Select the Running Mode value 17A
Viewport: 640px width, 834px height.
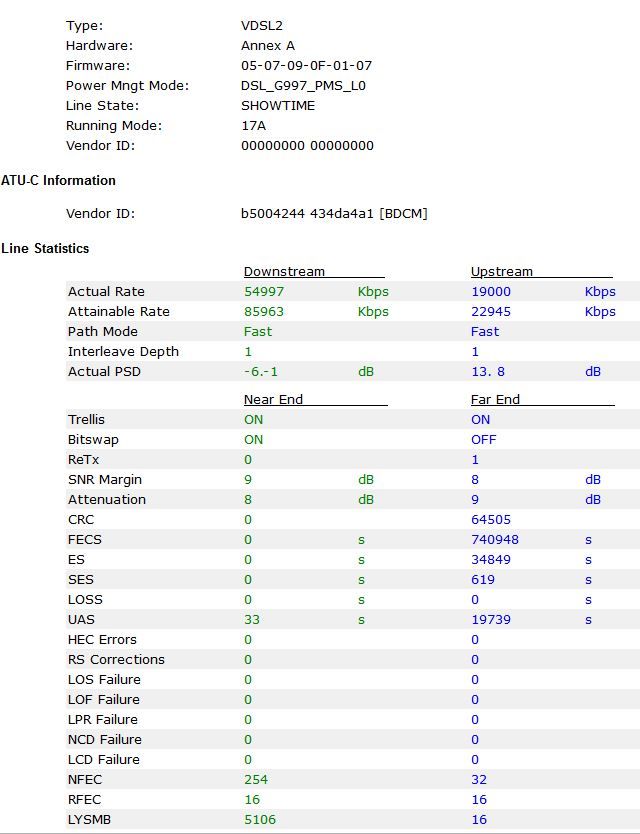(x=254, y=125)
